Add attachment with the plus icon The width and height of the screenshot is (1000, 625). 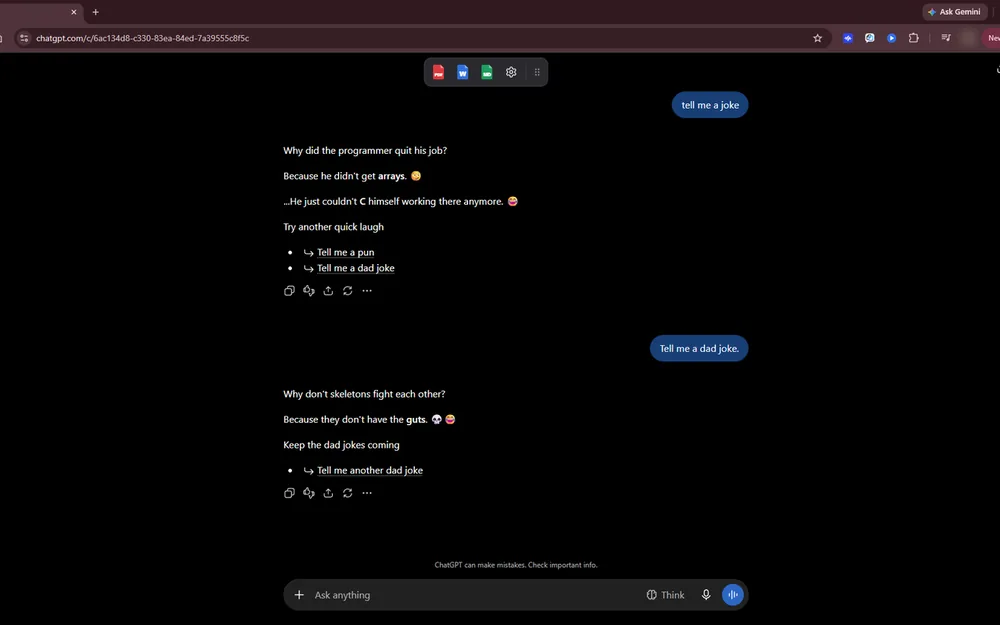tap(299, 595)
